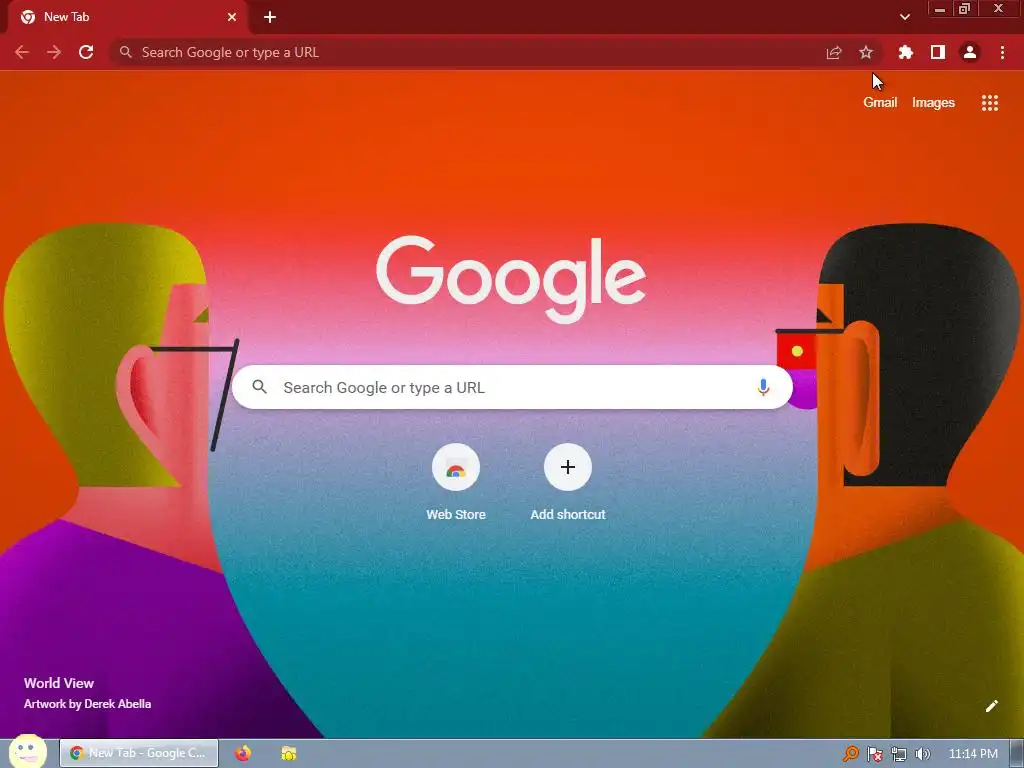
Task: Launch Firefox from the taskbar
Action: pos(243,753)
